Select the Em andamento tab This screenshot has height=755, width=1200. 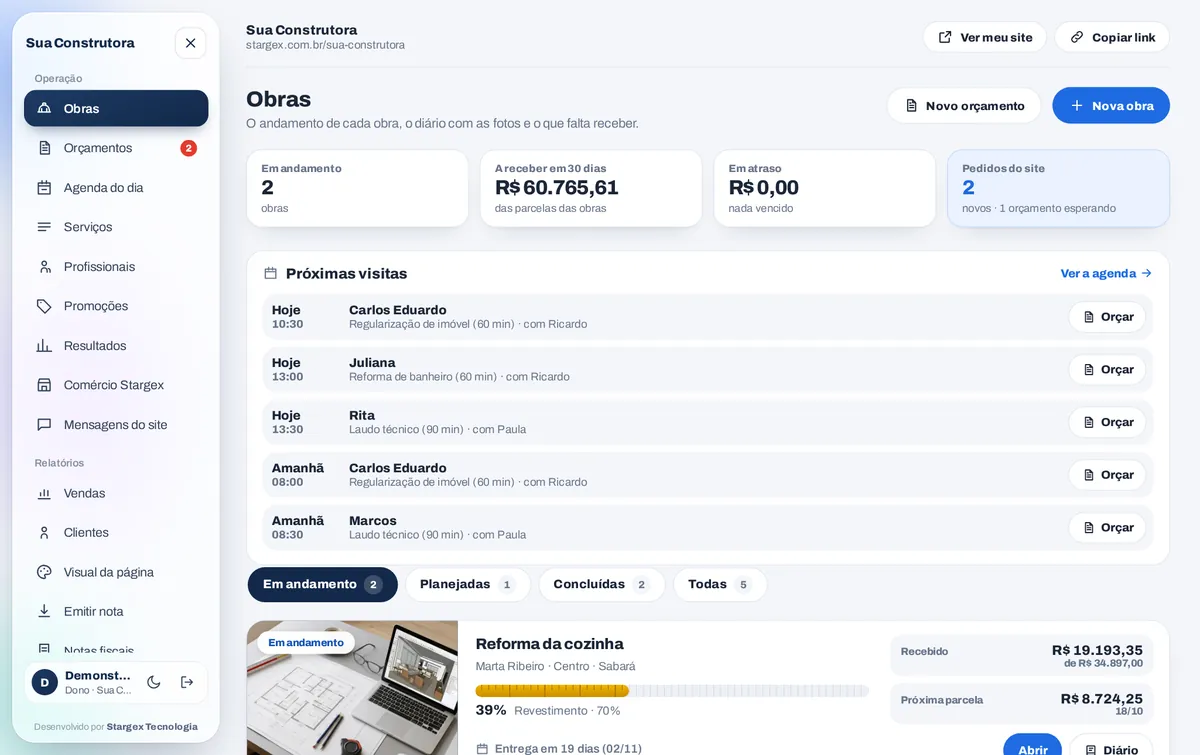pos(322,585)
